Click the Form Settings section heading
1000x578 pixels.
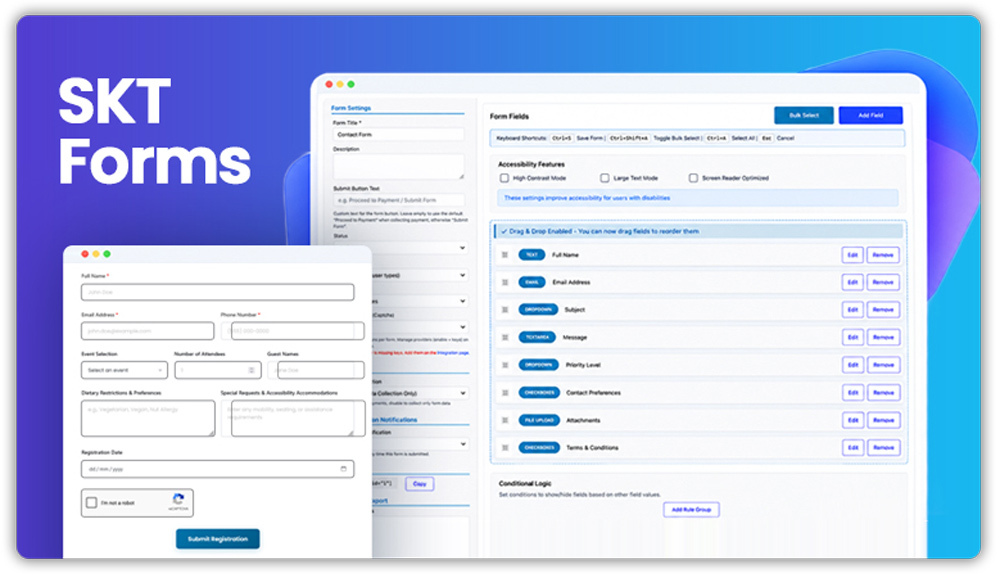(x=351, y=108)
